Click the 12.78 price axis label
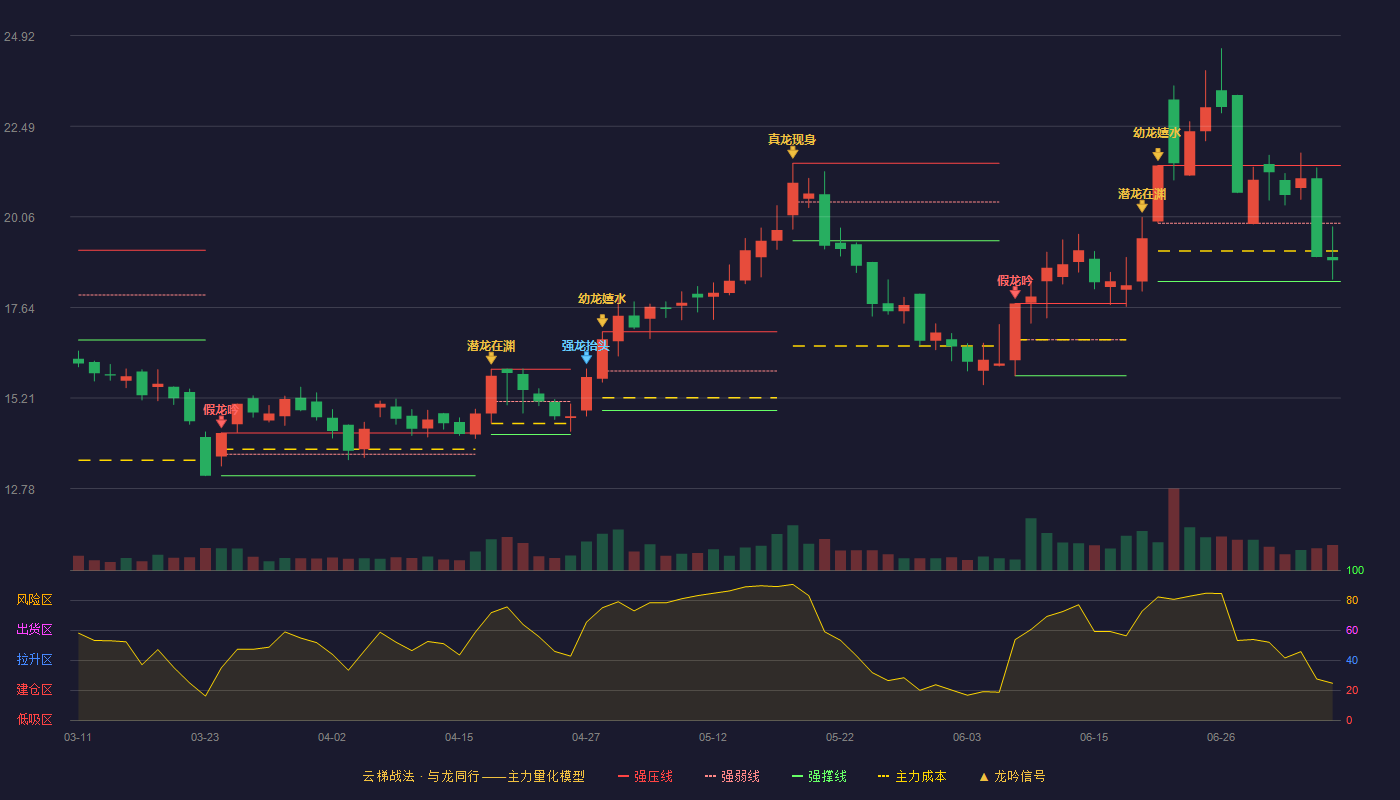This screenshot has height=800, width=1400. pyautogui.click(x=19, y=490)
